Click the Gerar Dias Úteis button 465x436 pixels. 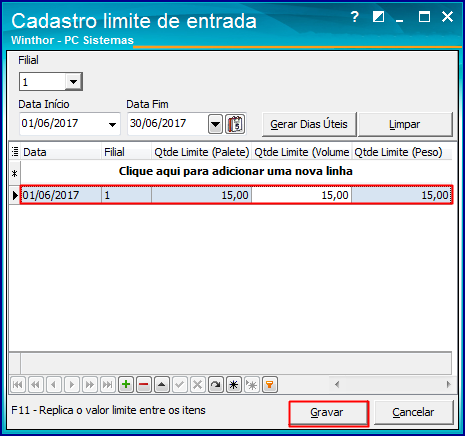(309, 124)
